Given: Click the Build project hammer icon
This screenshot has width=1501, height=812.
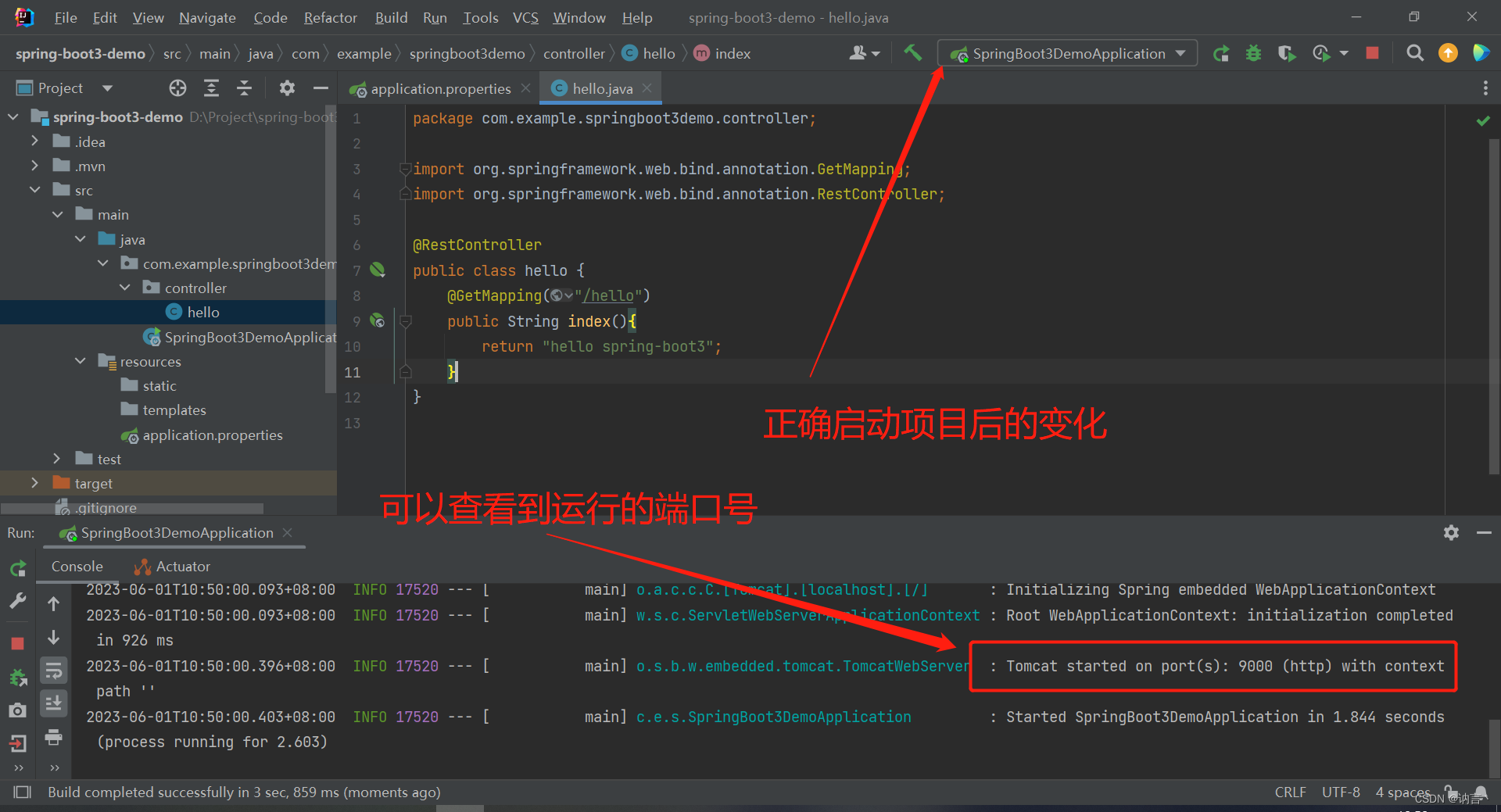Looking at the screenshot, I should click(x=912, y=53).
